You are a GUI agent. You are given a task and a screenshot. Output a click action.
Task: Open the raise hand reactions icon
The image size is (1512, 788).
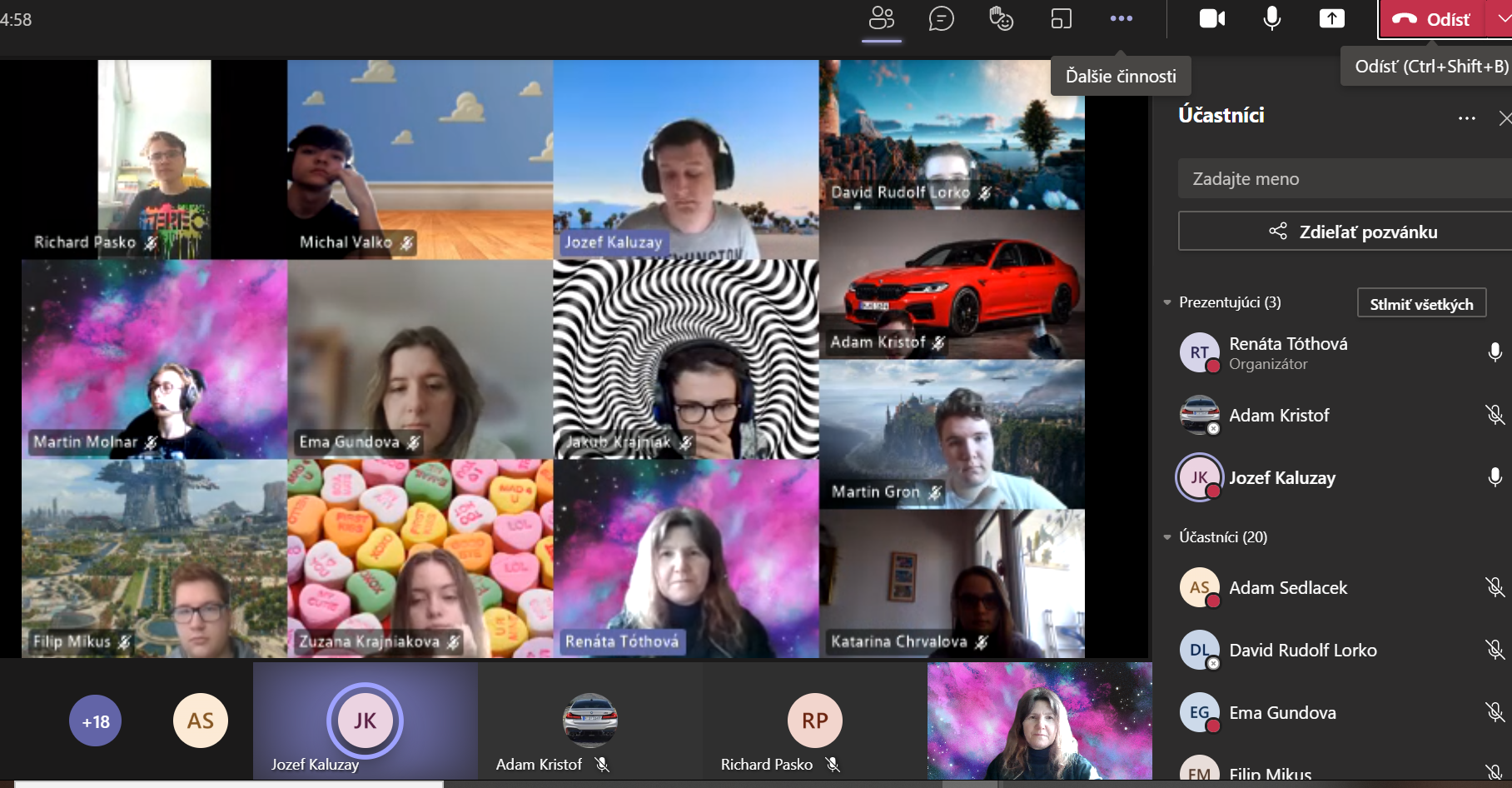[x=1001, y=18]
